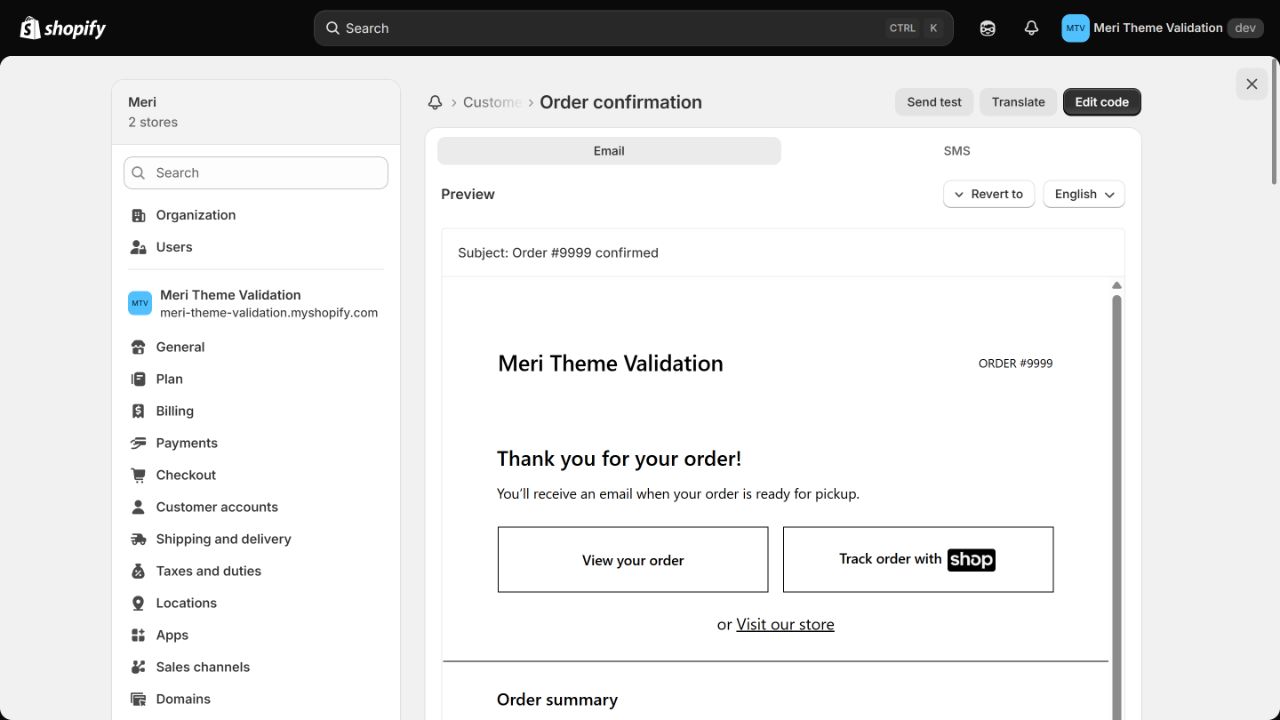Viewport: 1280px width, 720px height.
Task: Click the Checkout cart icon
Action: 138,475
